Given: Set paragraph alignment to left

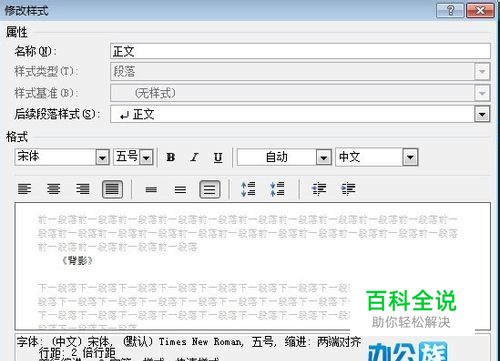Looking at the screenshot, I should [x=24, y=189].
